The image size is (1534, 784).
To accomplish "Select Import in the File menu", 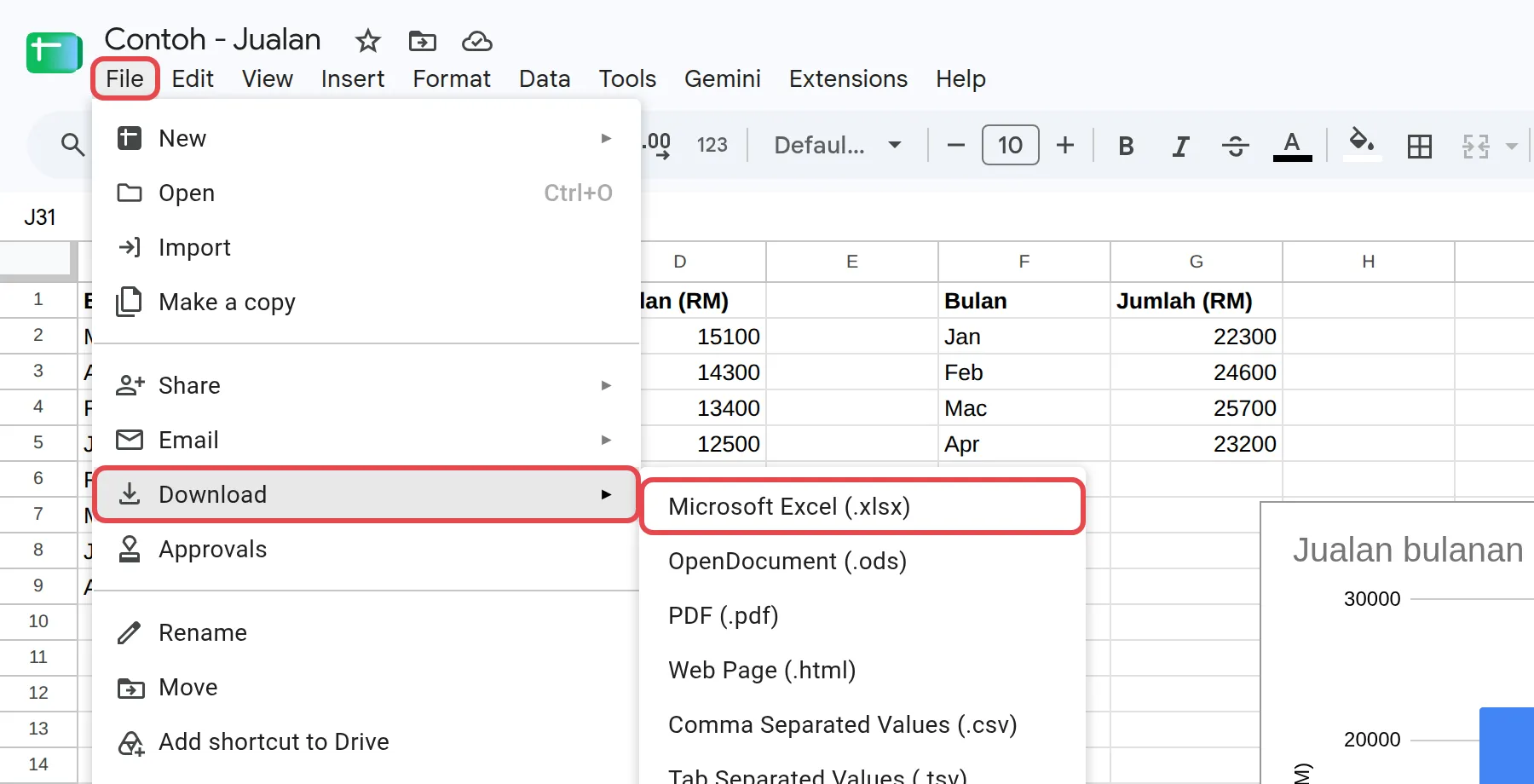I will [x=366, y=247].
